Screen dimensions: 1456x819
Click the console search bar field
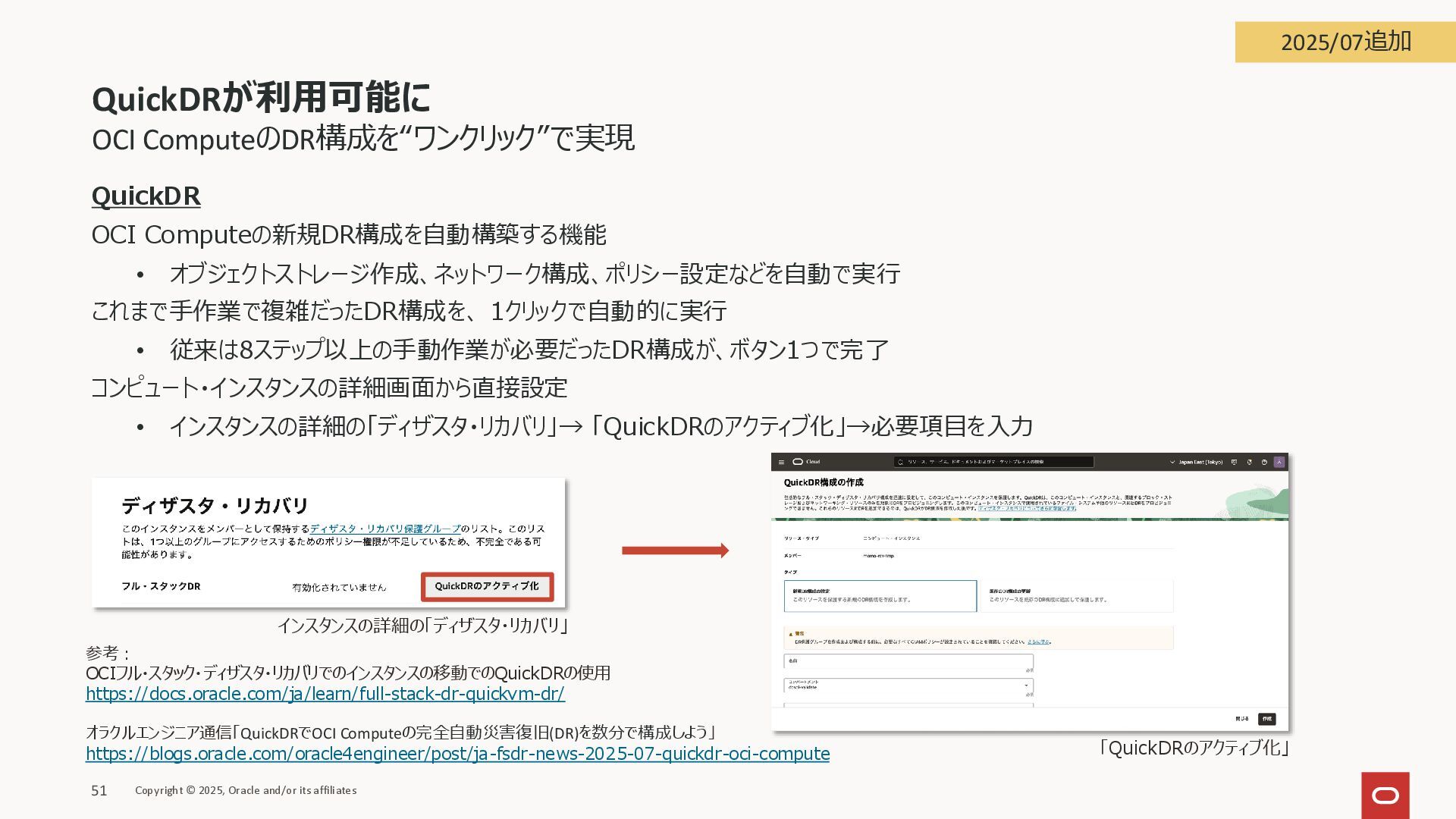coord(993,462)
